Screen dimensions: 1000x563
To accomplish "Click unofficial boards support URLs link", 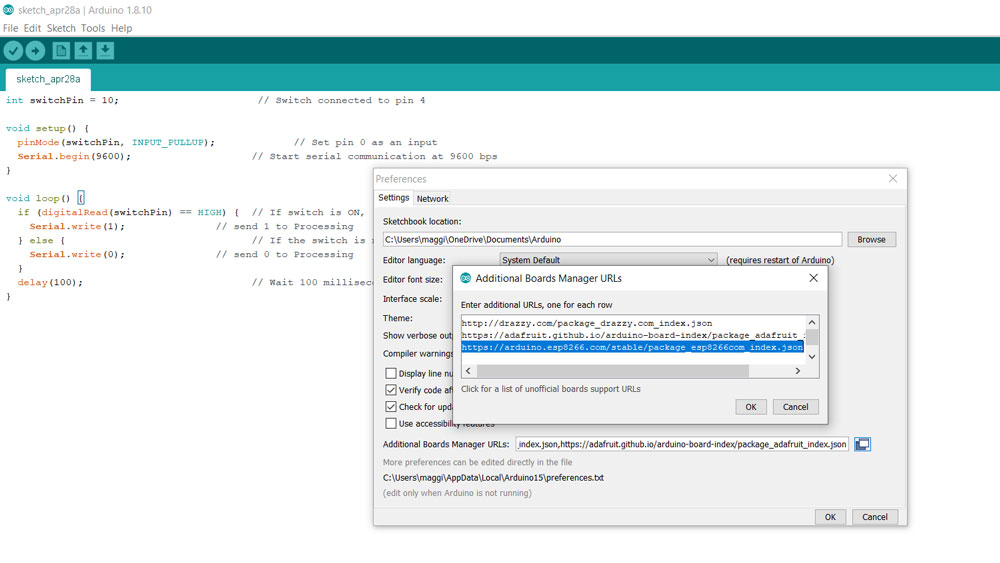I will pyautogui.click(x=550, y=389).
